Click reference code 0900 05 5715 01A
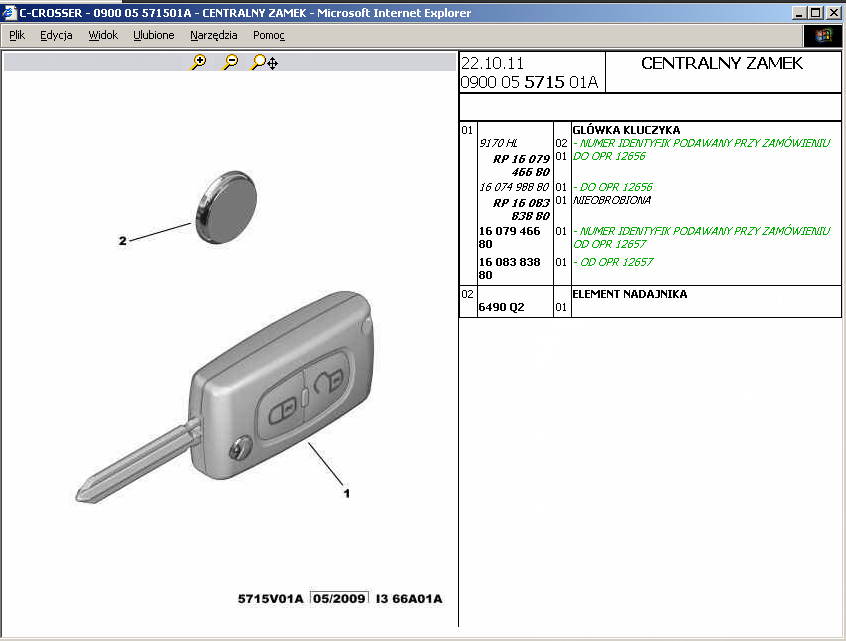Image resolution: width=846 pixels, height=641 pixels. (529, 82)
